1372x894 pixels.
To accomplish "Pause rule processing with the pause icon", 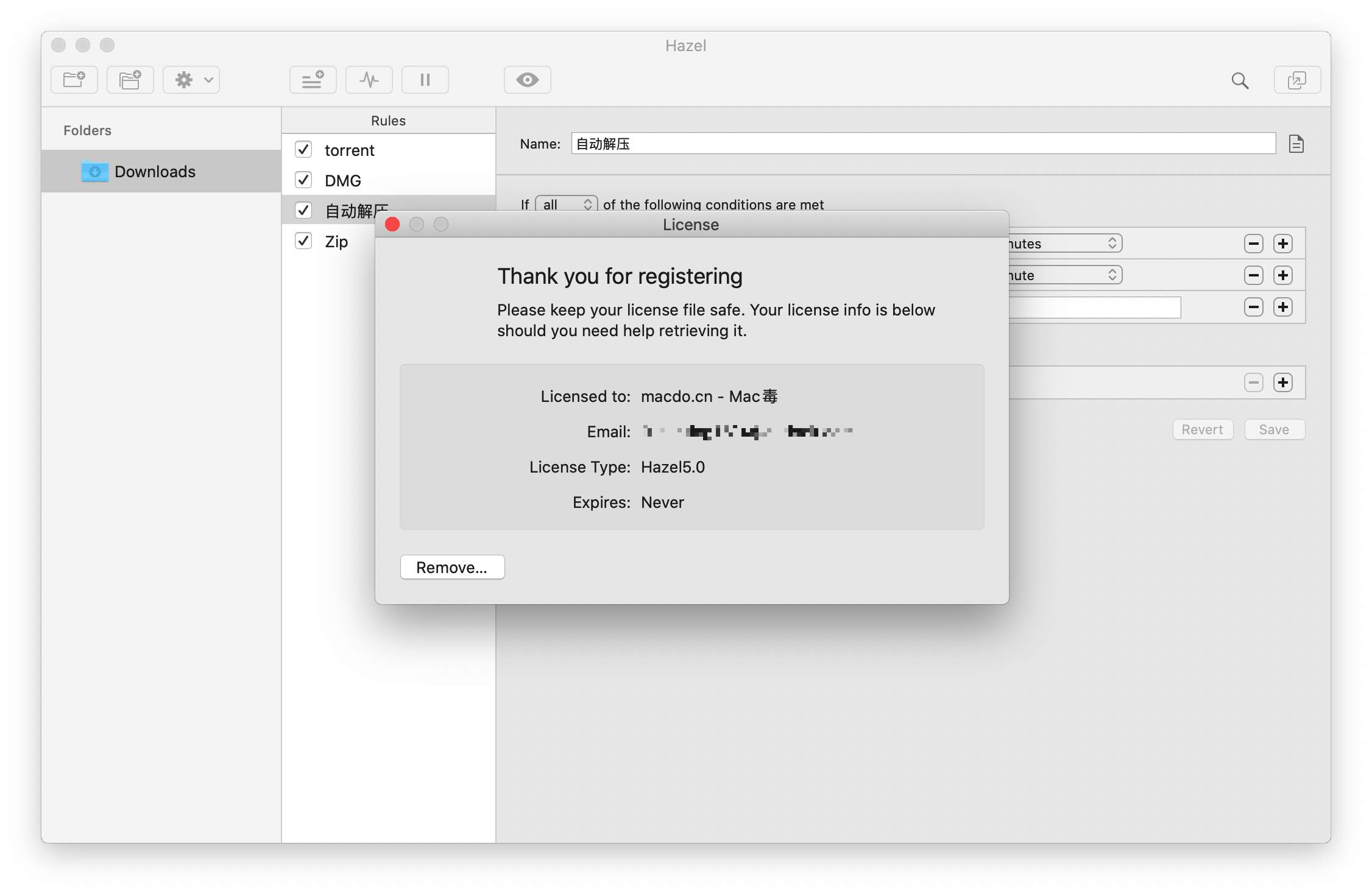I will point(425,79).
